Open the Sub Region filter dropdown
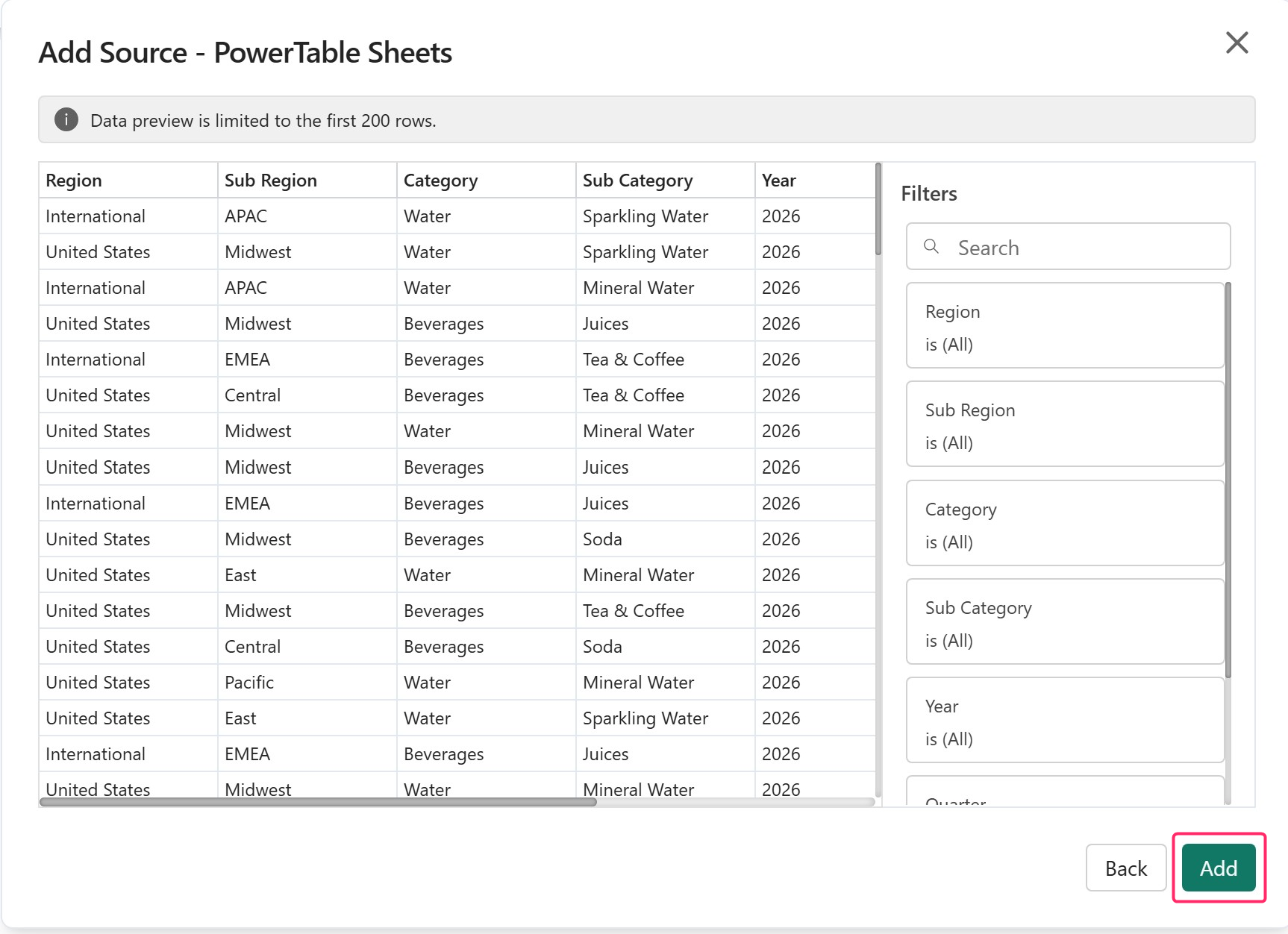The width and height of the screenshot is (1288, 934). [x=1064, y=424]
